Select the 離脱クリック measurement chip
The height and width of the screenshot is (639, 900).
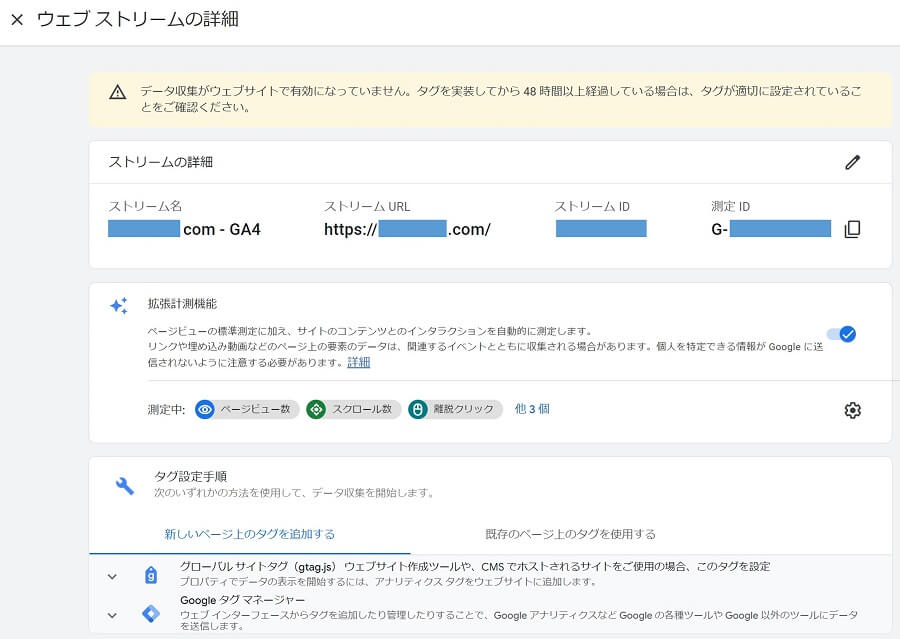tap(455, 409)
